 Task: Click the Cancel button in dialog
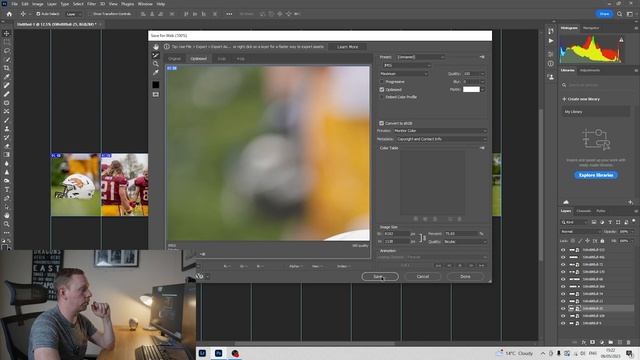coord(422,276)
